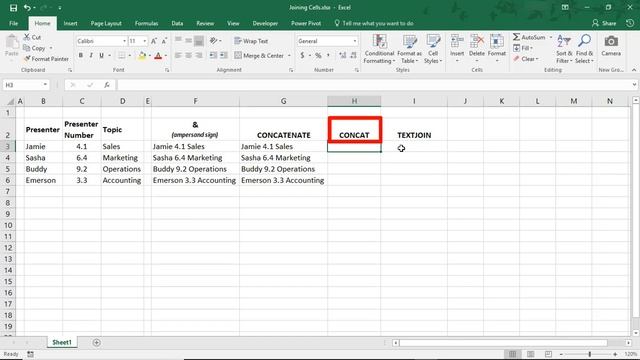Click the Copy icon
This screenshot has height=360, width=640.
[27, 48]
